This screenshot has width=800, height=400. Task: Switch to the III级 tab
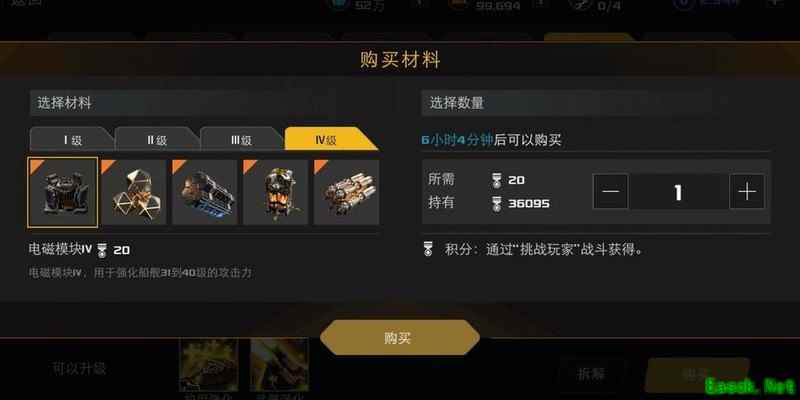(241, 140)
